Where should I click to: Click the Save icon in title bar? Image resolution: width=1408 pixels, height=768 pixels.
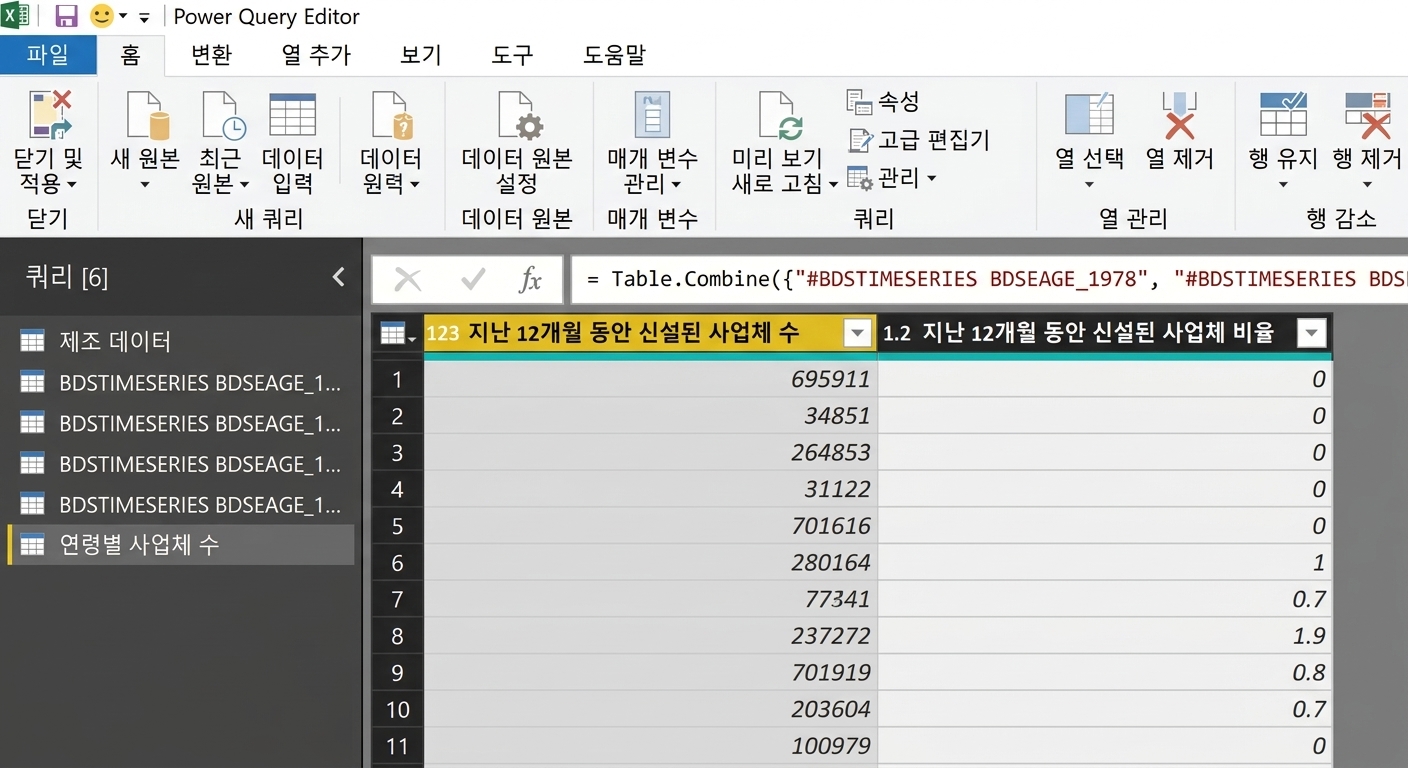[x=66, y=16]
